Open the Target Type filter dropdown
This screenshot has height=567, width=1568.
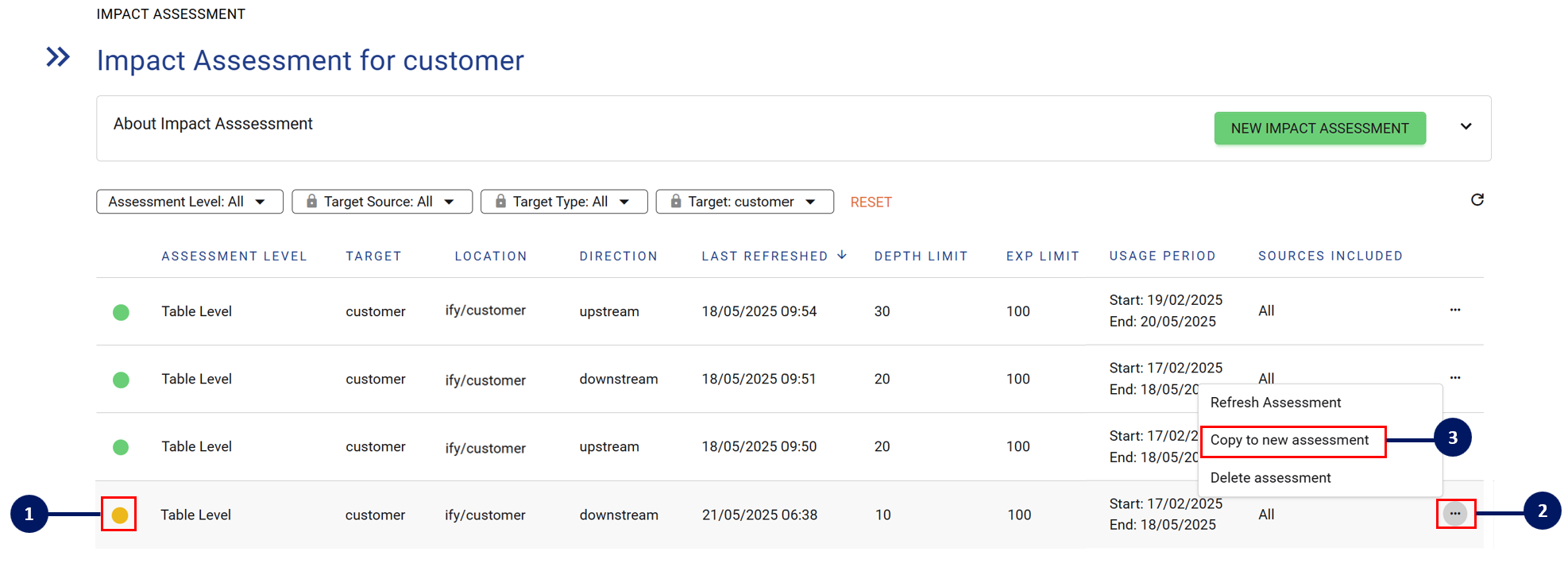click(x=564, y=202)
